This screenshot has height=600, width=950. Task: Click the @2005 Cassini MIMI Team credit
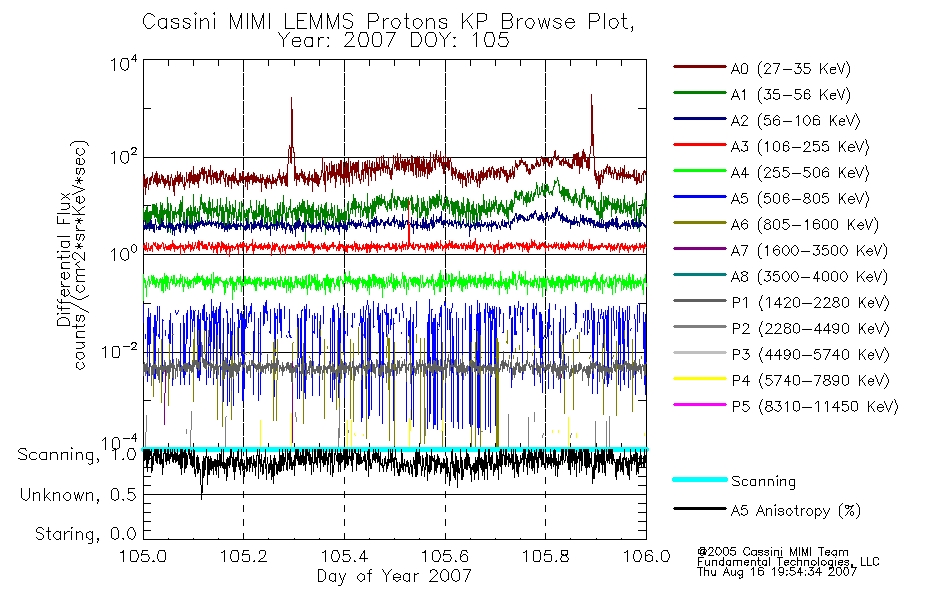[772, 552]
